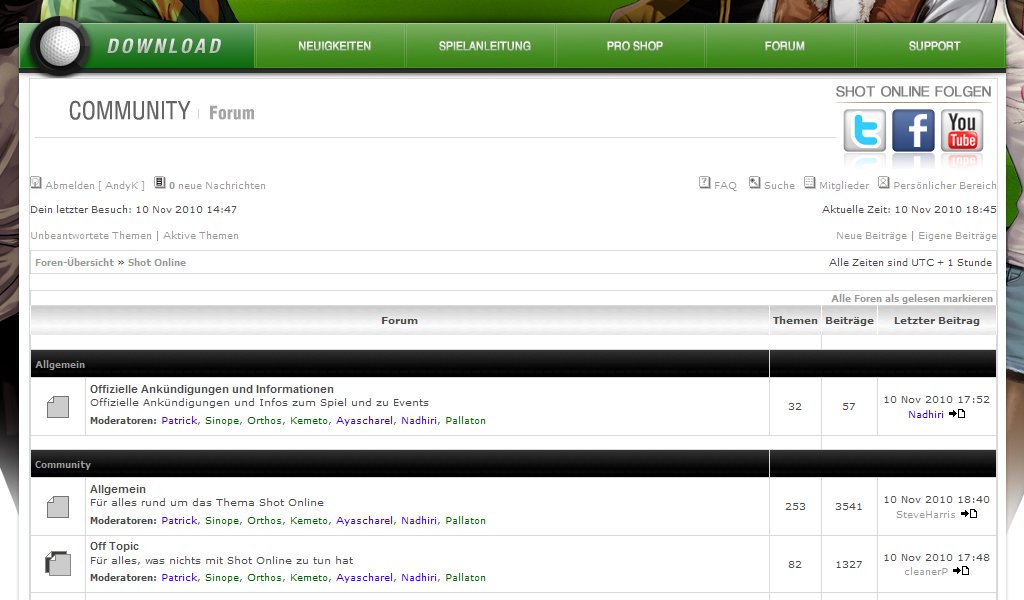Open the Community category header
Screen dimensions: 1024x600
click(x=63, y=464)
